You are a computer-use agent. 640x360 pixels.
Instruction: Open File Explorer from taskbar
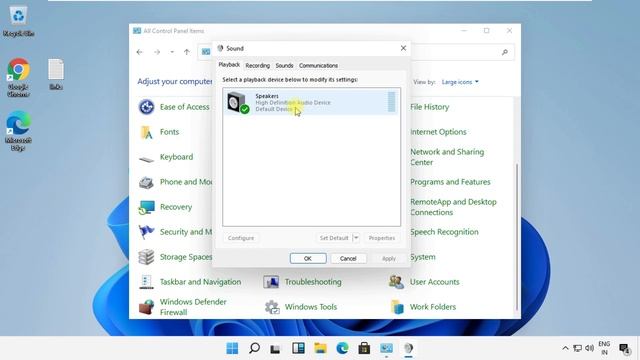tap(320, 348)
